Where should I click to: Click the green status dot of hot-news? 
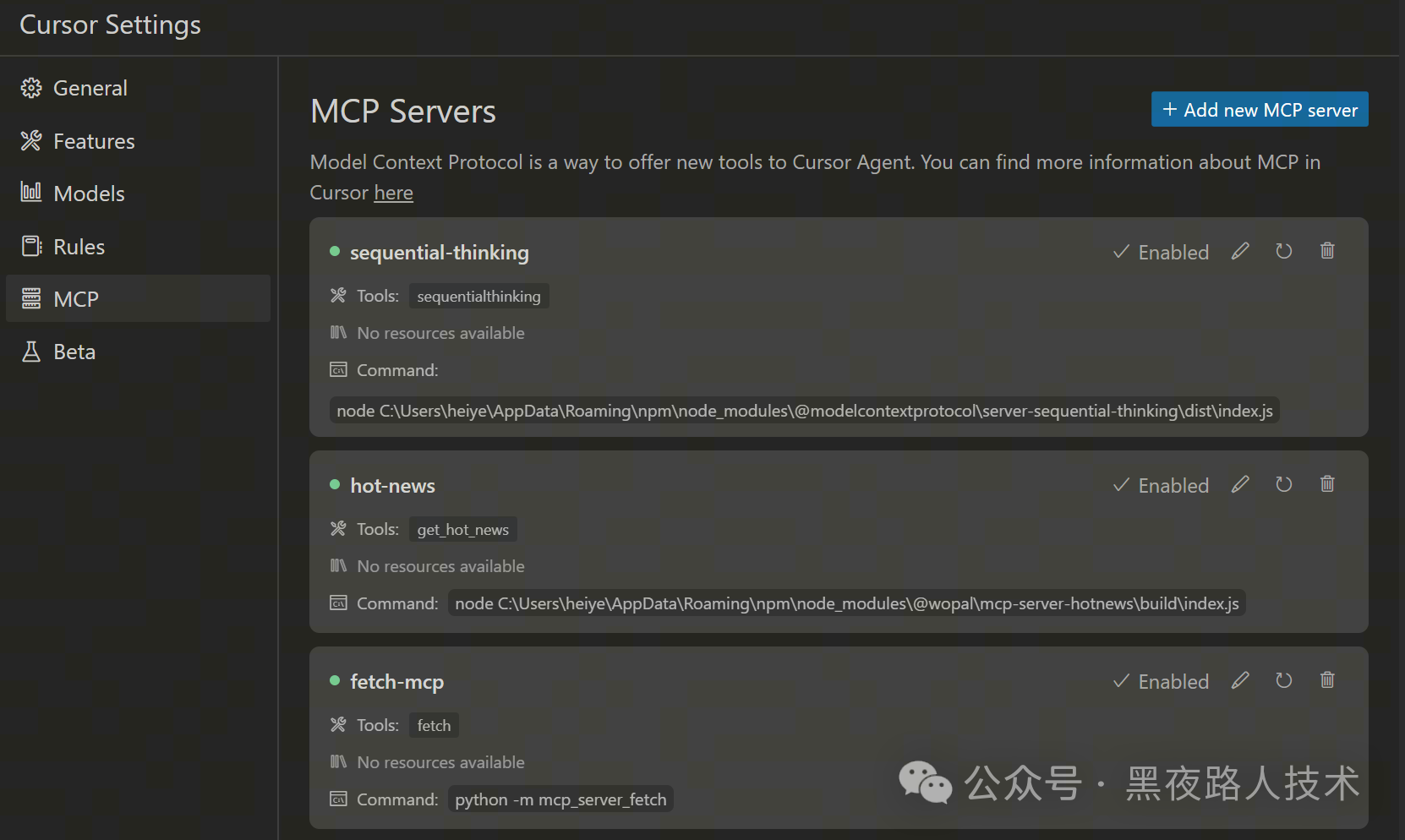[335, 484]
